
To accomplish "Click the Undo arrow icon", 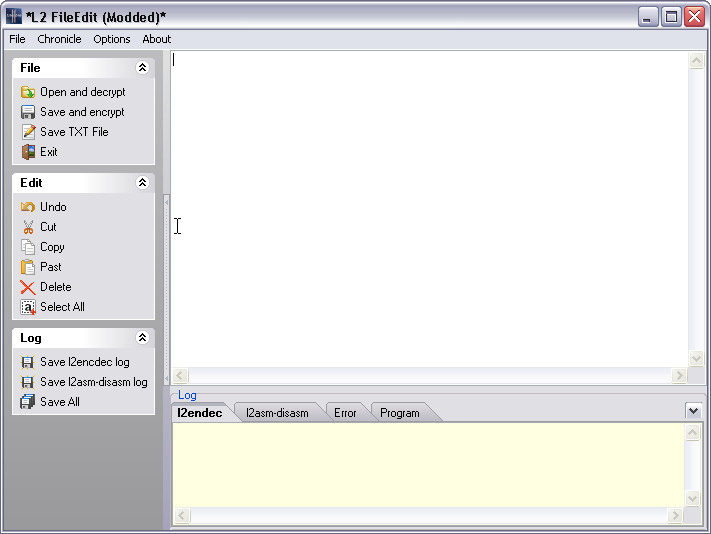I will pyautogui.click(x=28, y=207).
